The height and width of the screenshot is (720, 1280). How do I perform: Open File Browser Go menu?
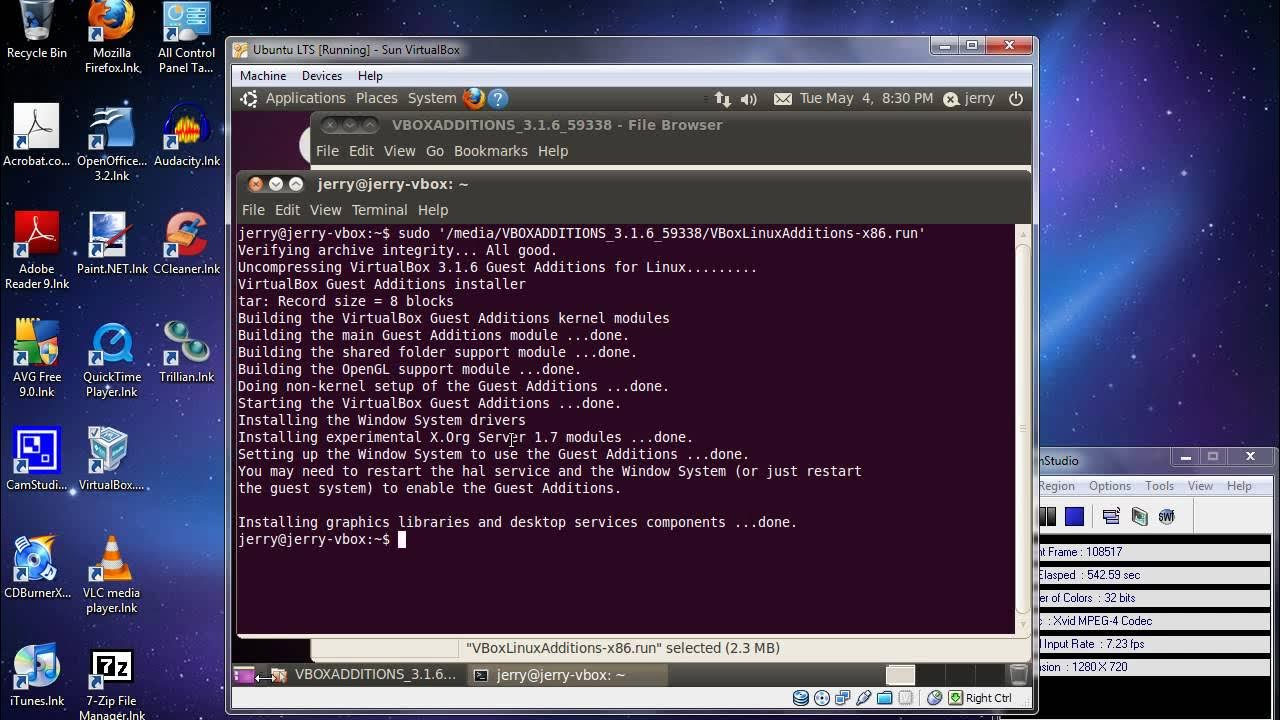(435, 151)
